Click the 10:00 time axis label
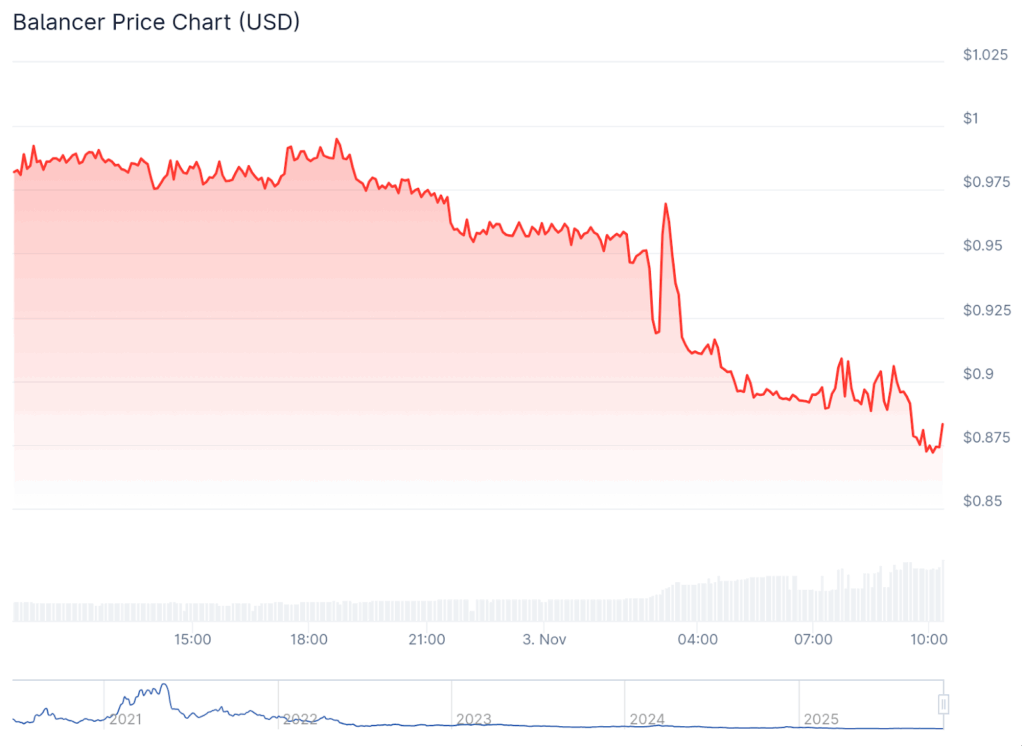Image resolution: width=1024 pixels, height=748 pixels. click(x=929, y=638)
